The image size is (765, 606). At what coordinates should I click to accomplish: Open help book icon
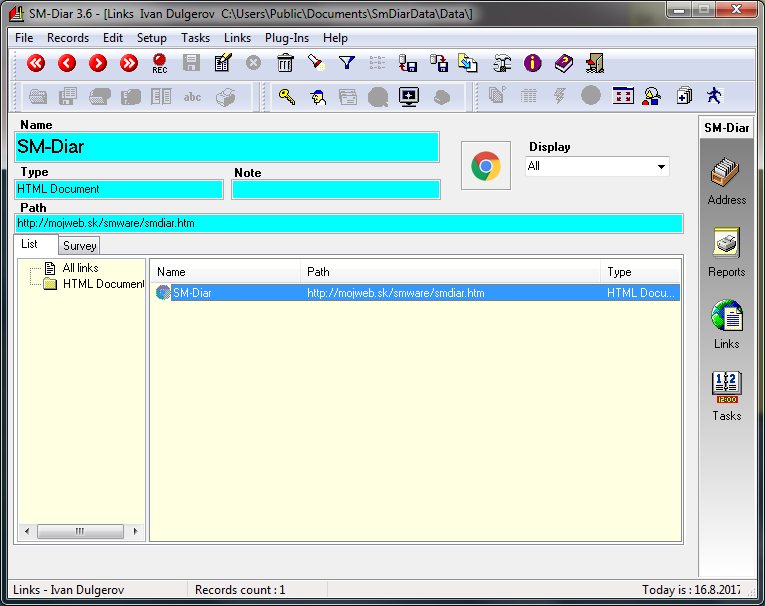[564, 63]
